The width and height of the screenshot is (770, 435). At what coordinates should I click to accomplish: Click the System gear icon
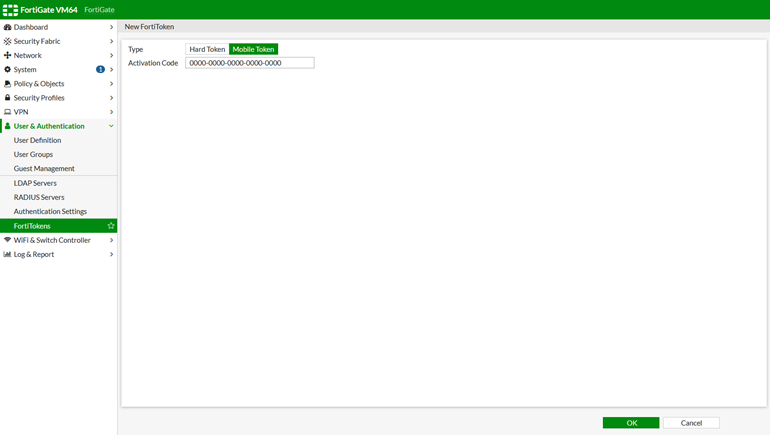pyautogui.click(x=7, y=70)
